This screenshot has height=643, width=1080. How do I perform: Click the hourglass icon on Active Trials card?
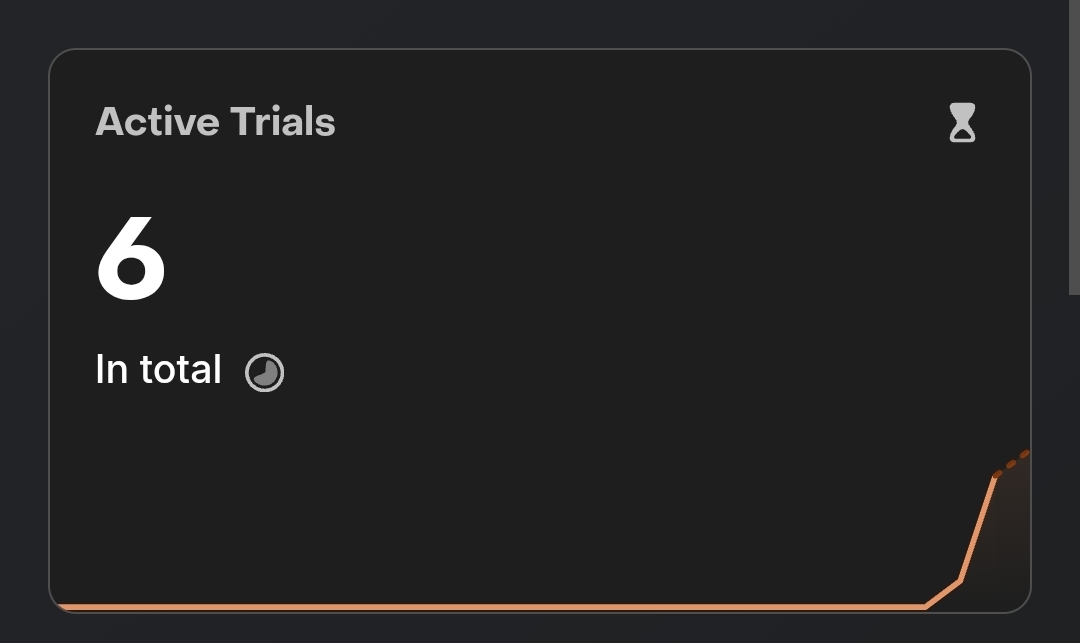click(962, 123)
